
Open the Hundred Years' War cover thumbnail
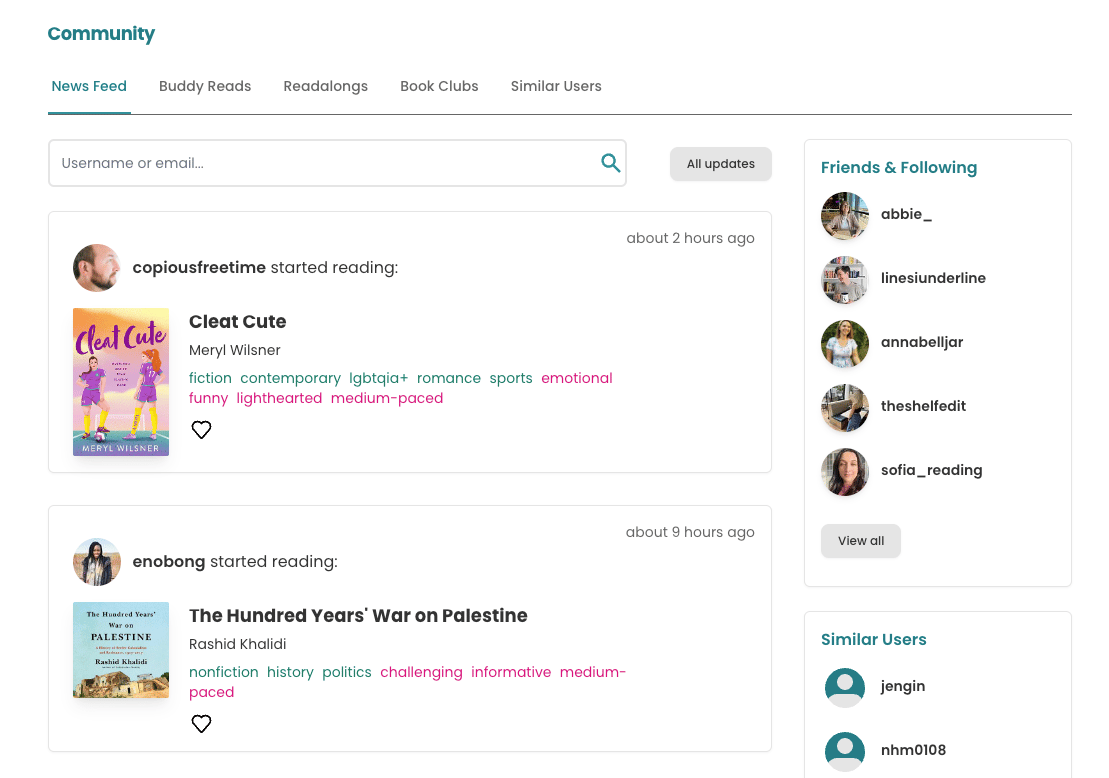121,650
